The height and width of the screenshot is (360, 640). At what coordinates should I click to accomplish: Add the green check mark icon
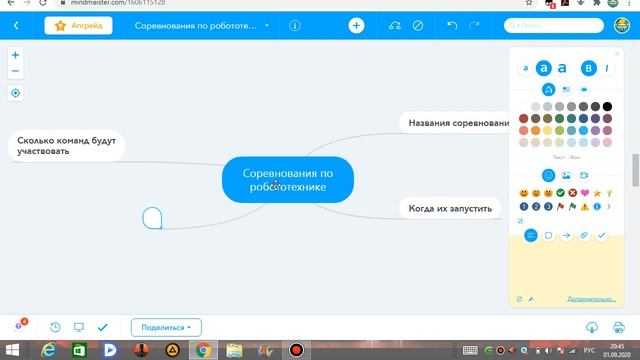coord(560,193)
